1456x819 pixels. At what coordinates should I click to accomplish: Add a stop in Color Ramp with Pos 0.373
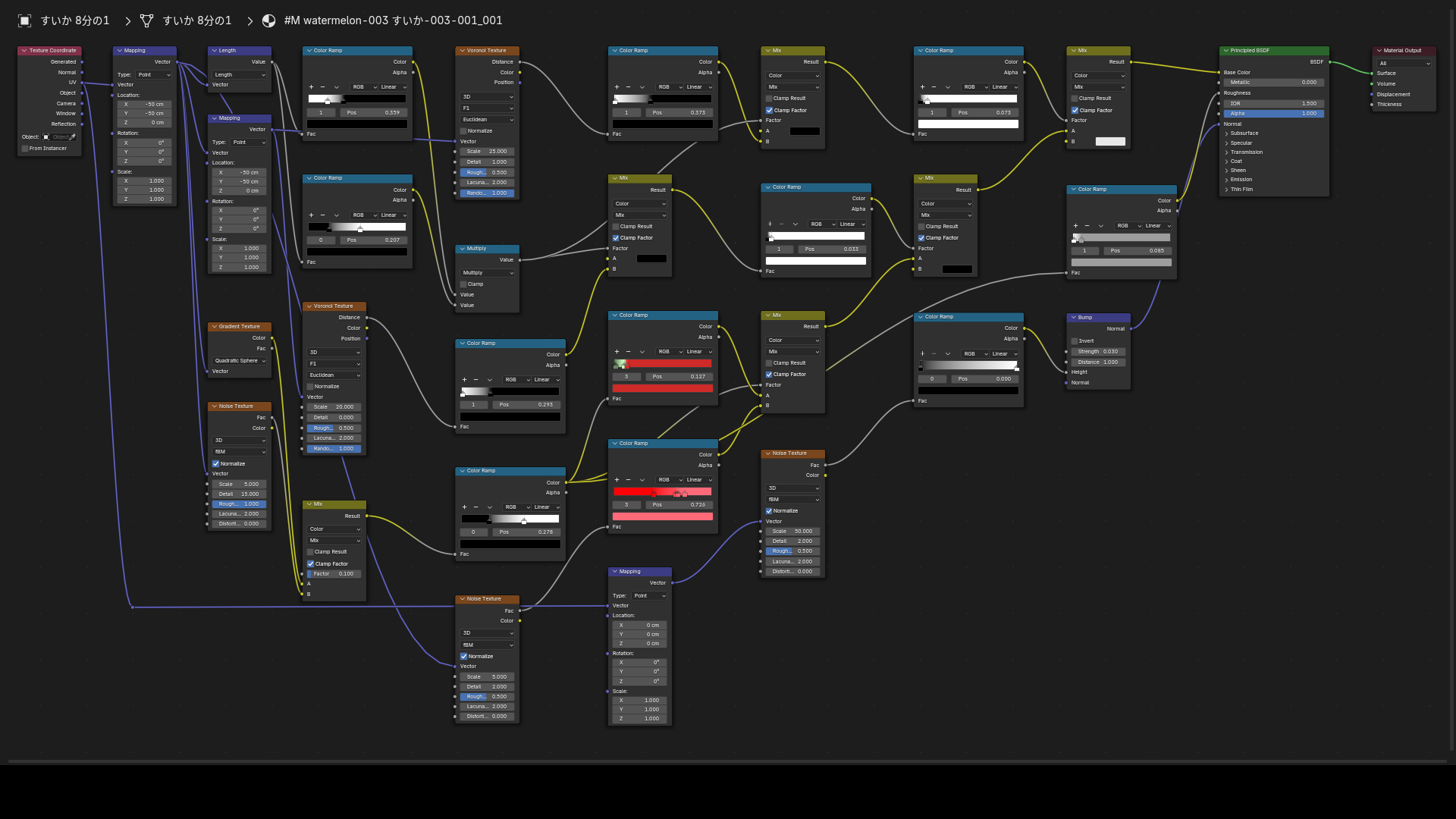pos(617,87)
